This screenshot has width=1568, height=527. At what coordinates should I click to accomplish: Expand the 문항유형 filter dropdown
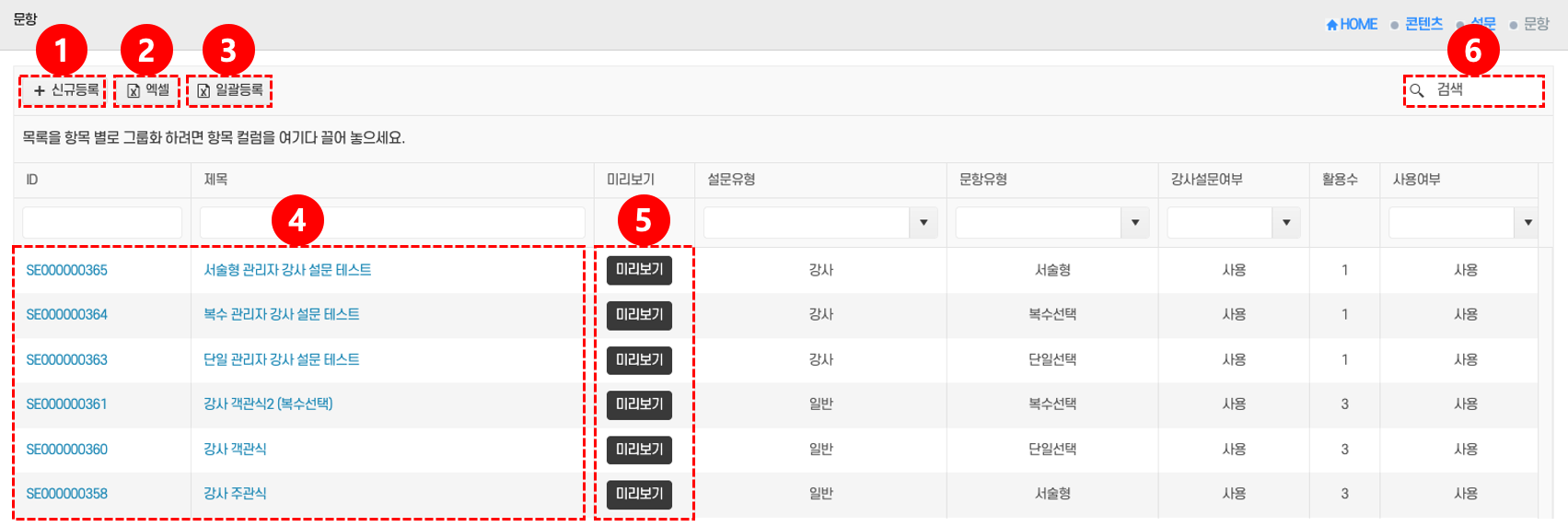tap(1134, 223)
